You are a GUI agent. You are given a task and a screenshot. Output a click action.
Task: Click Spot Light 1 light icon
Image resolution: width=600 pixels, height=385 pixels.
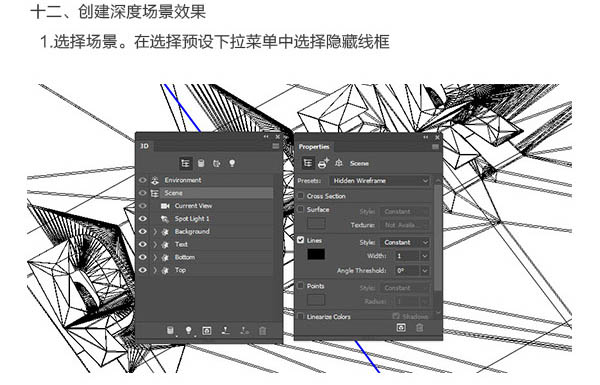165,219
